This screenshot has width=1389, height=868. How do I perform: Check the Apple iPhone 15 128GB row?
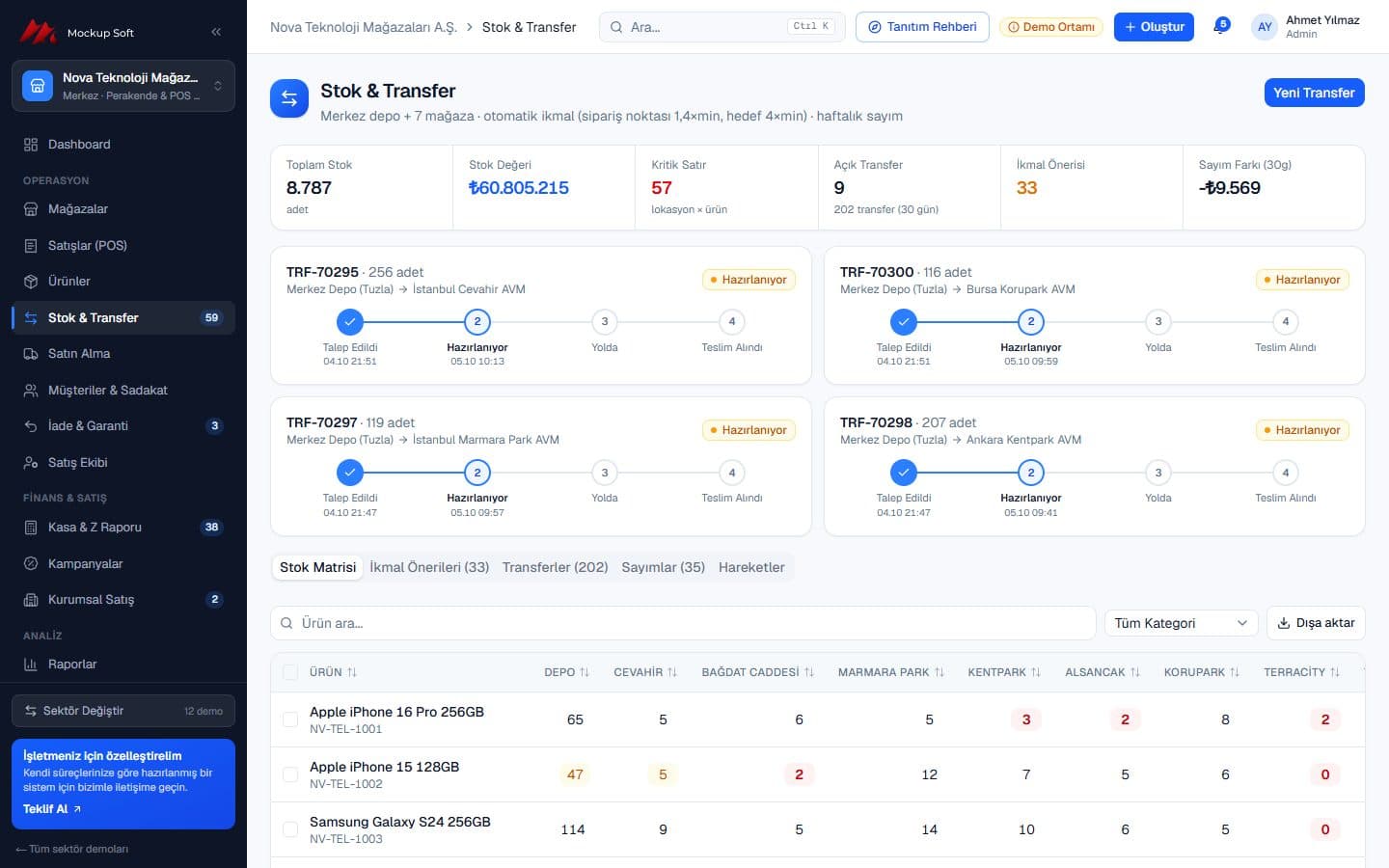pos(290,774)
